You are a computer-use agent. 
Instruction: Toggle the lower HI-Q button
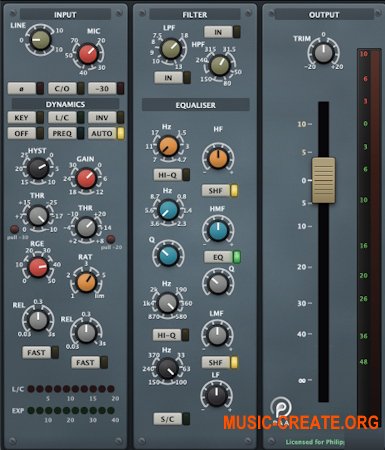[x=171, y=335]
